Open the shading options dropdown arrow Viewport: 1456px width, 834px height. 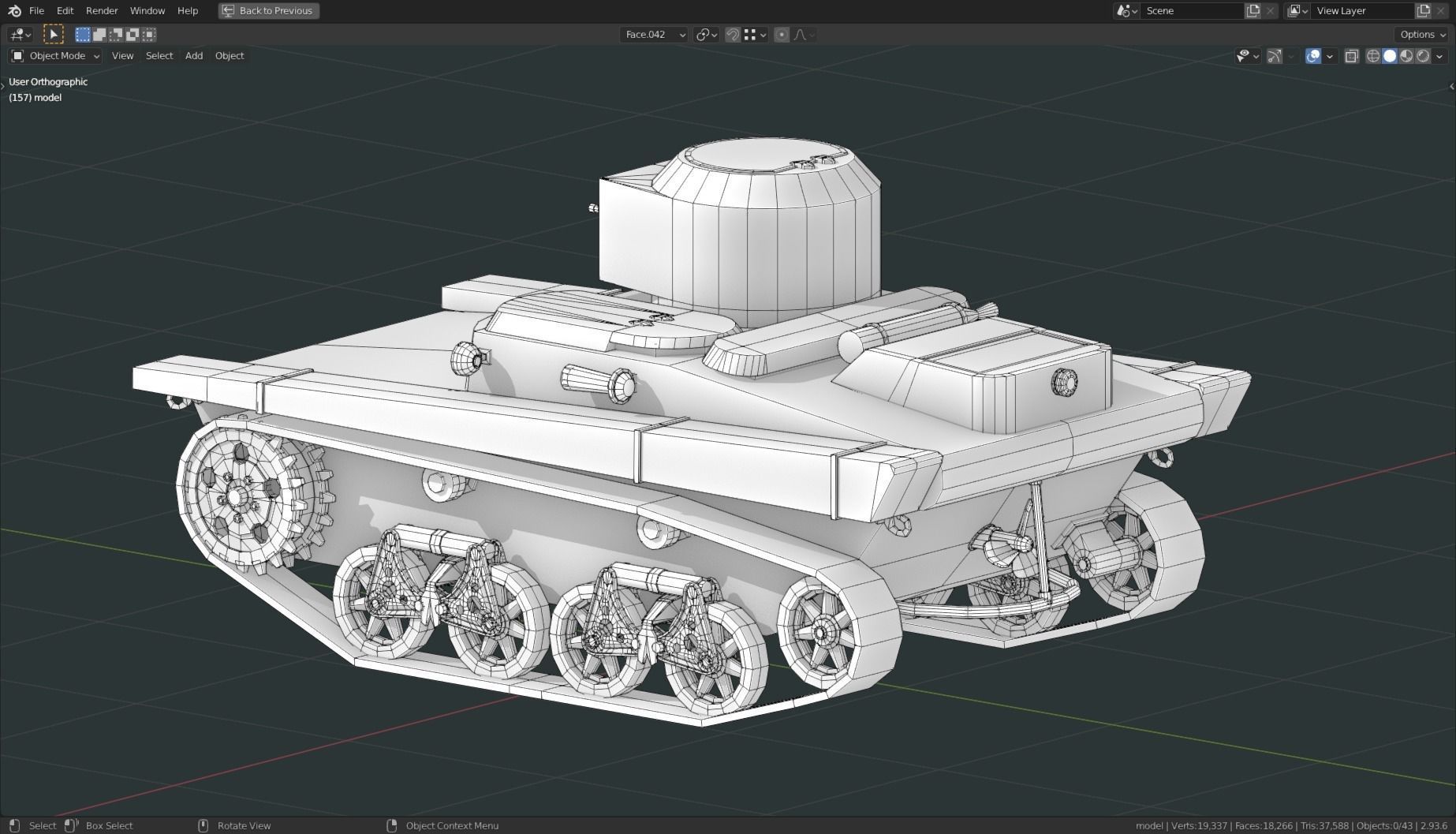1439,56
